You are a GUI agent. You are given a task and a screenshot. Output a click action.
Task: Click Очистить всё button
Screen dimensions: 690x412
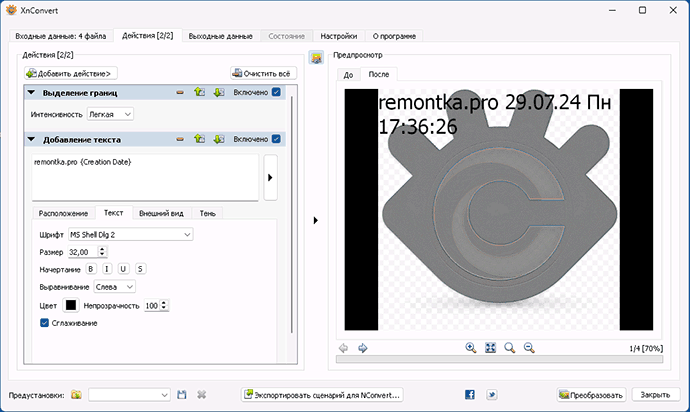point(264,73)
